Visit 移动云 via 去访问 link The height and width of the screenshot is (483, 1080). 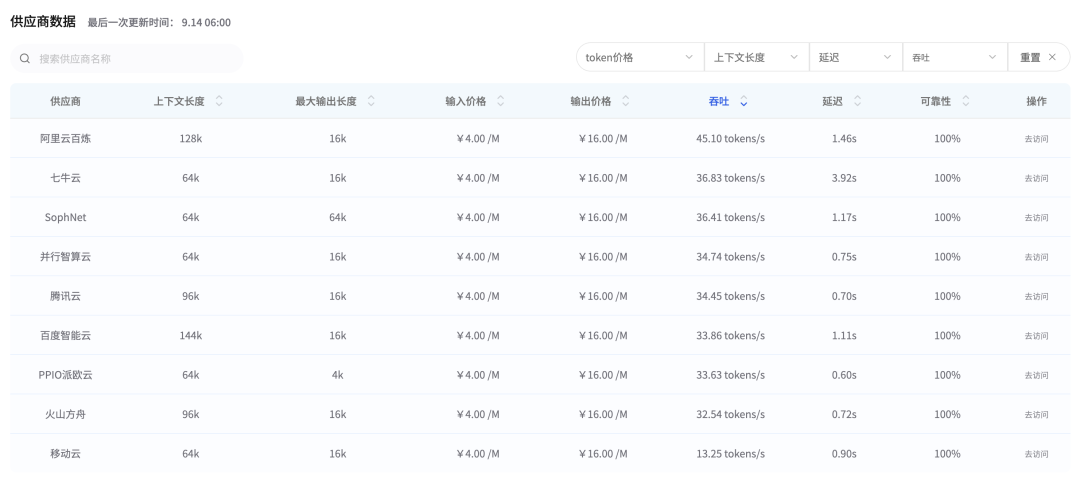1036,454
